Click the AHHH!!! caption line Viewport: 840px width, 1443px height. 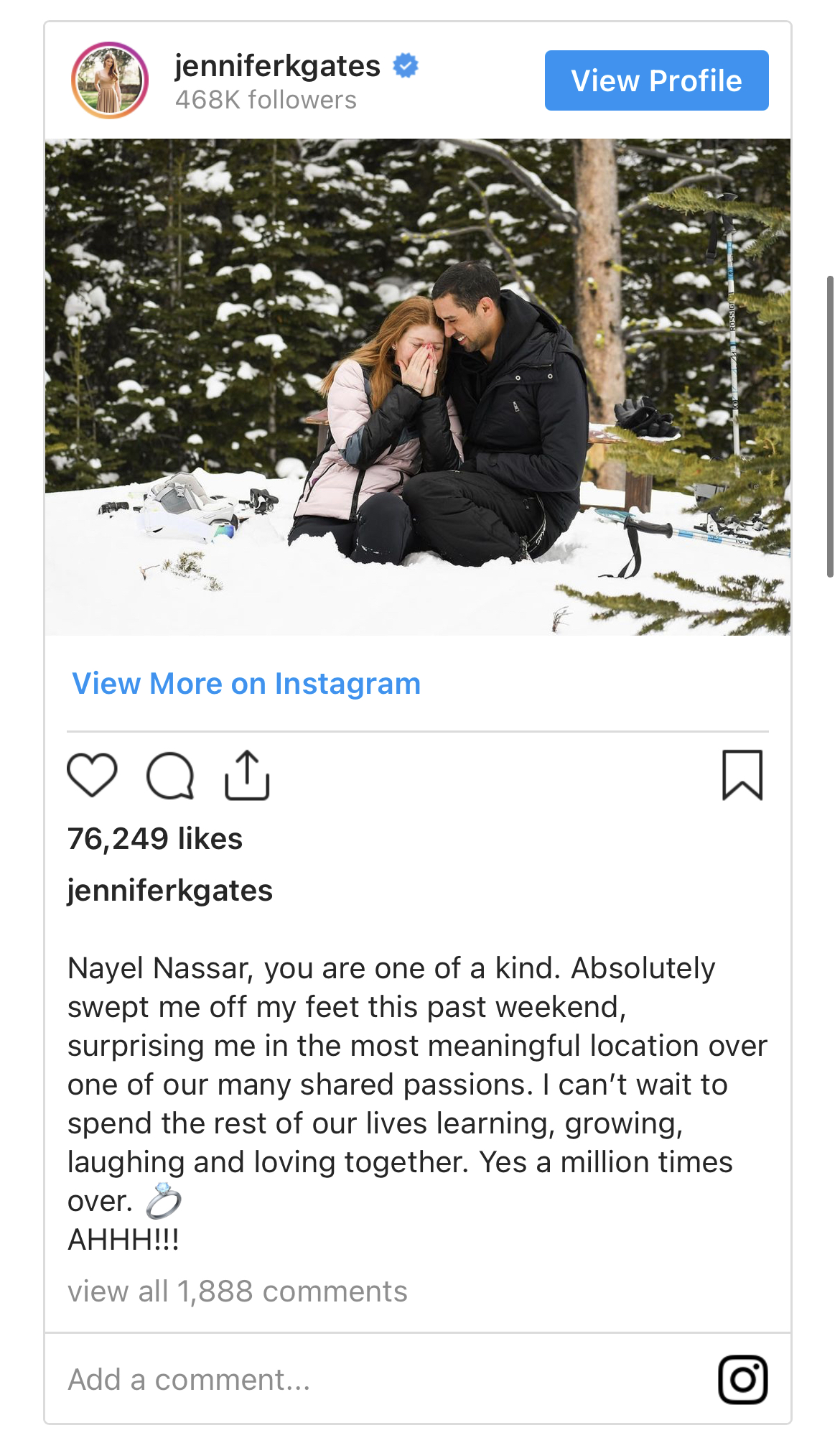[123, 1239]
